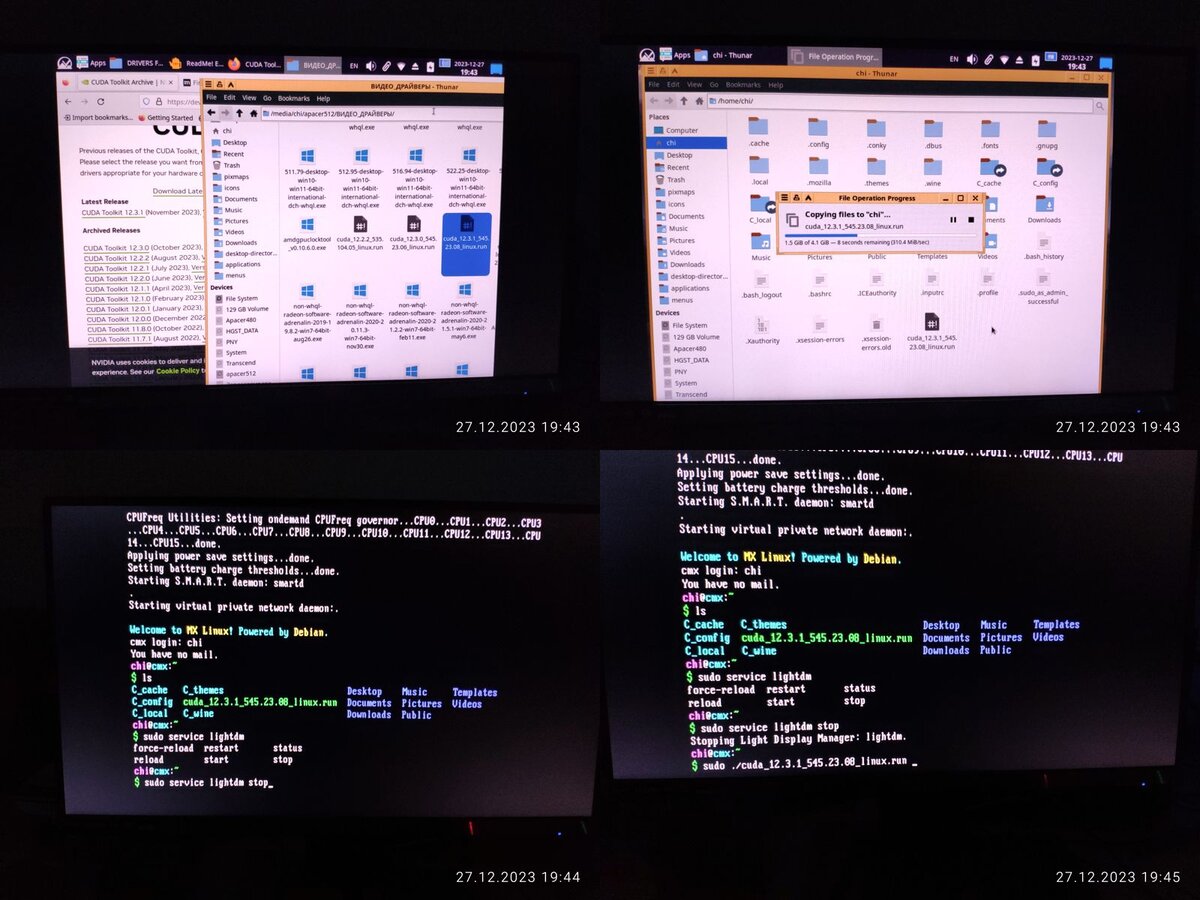Open CUDA Toolkit 12.3.0 archive link

pyautogui.click(x=116, y=247)
